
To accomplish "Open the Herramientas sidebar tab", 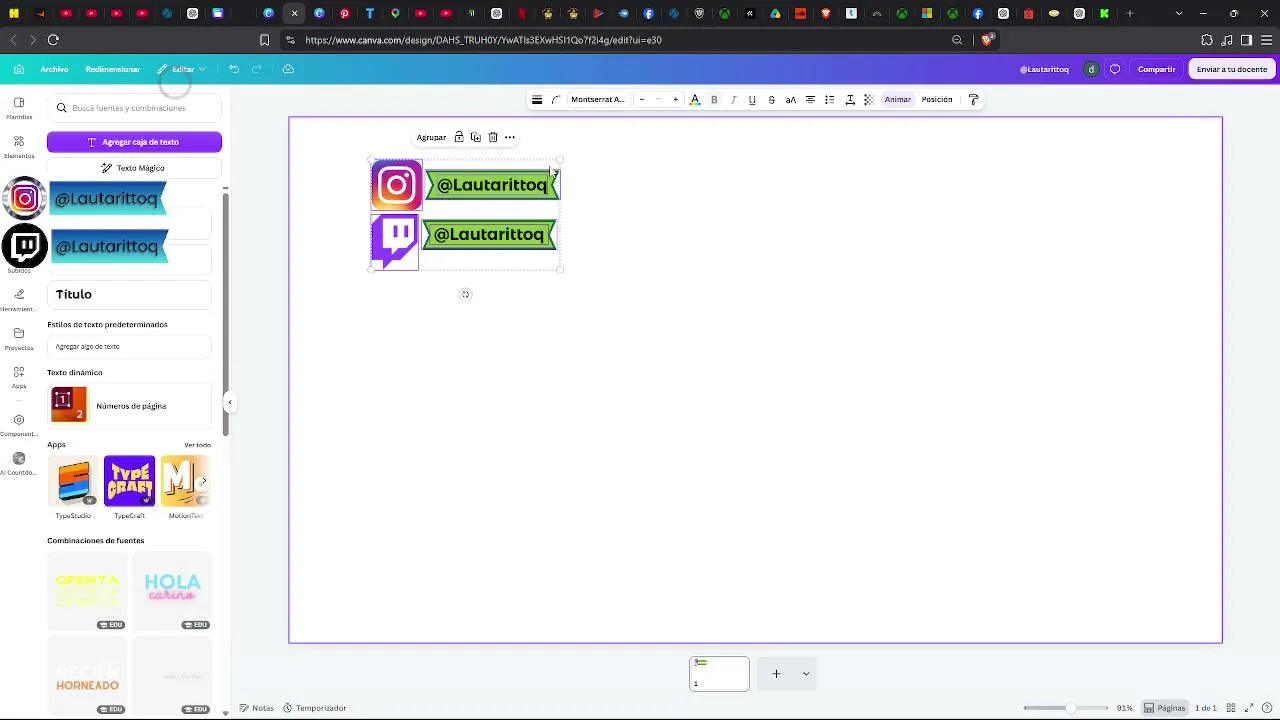I will [19, 299].
